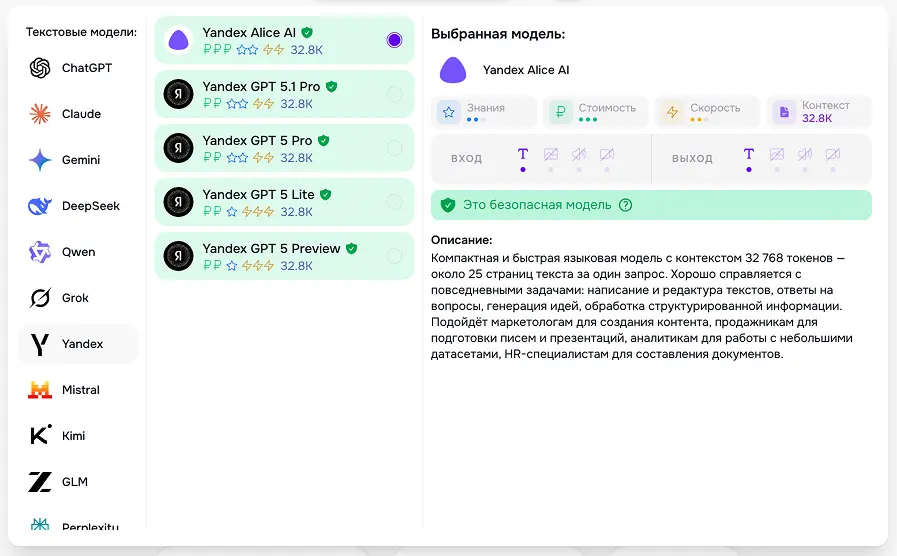Click the image input icon under Вход
Image resolution: width=897 pixels, height=556 pixels.
pos(551,154)
